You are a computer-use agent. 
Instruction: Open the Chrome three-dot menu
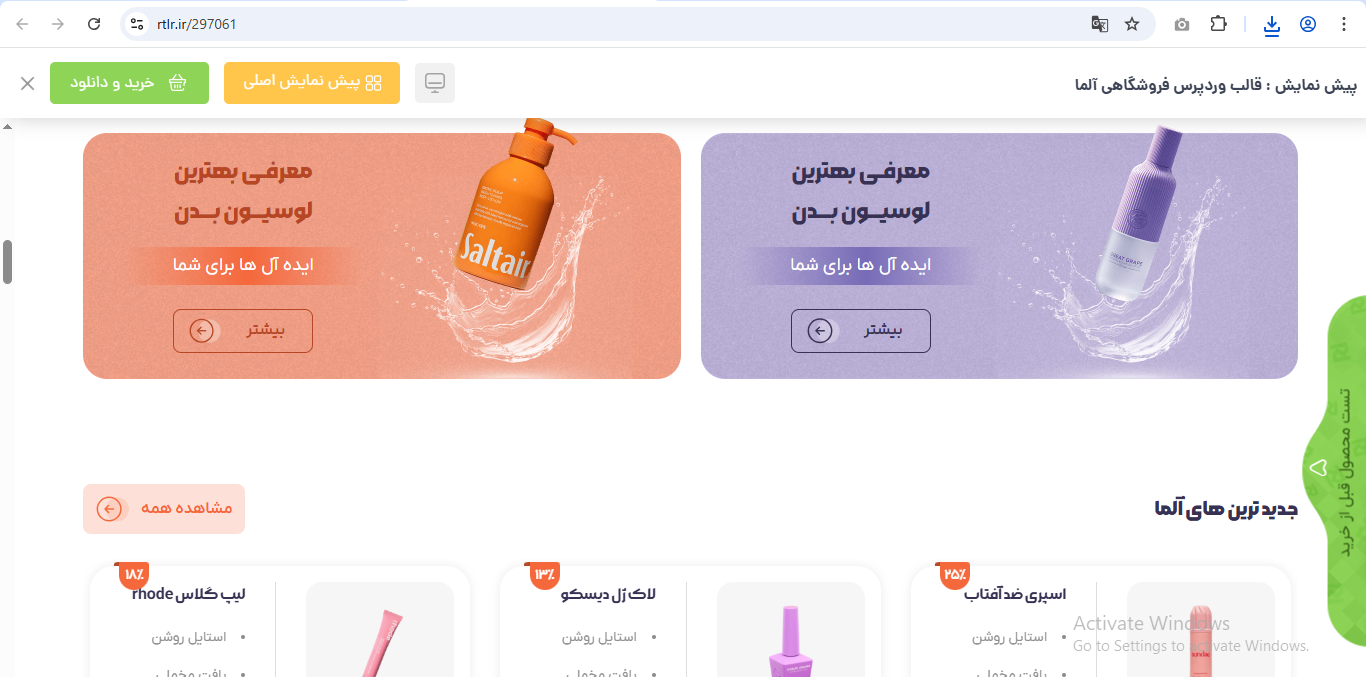1344,24
